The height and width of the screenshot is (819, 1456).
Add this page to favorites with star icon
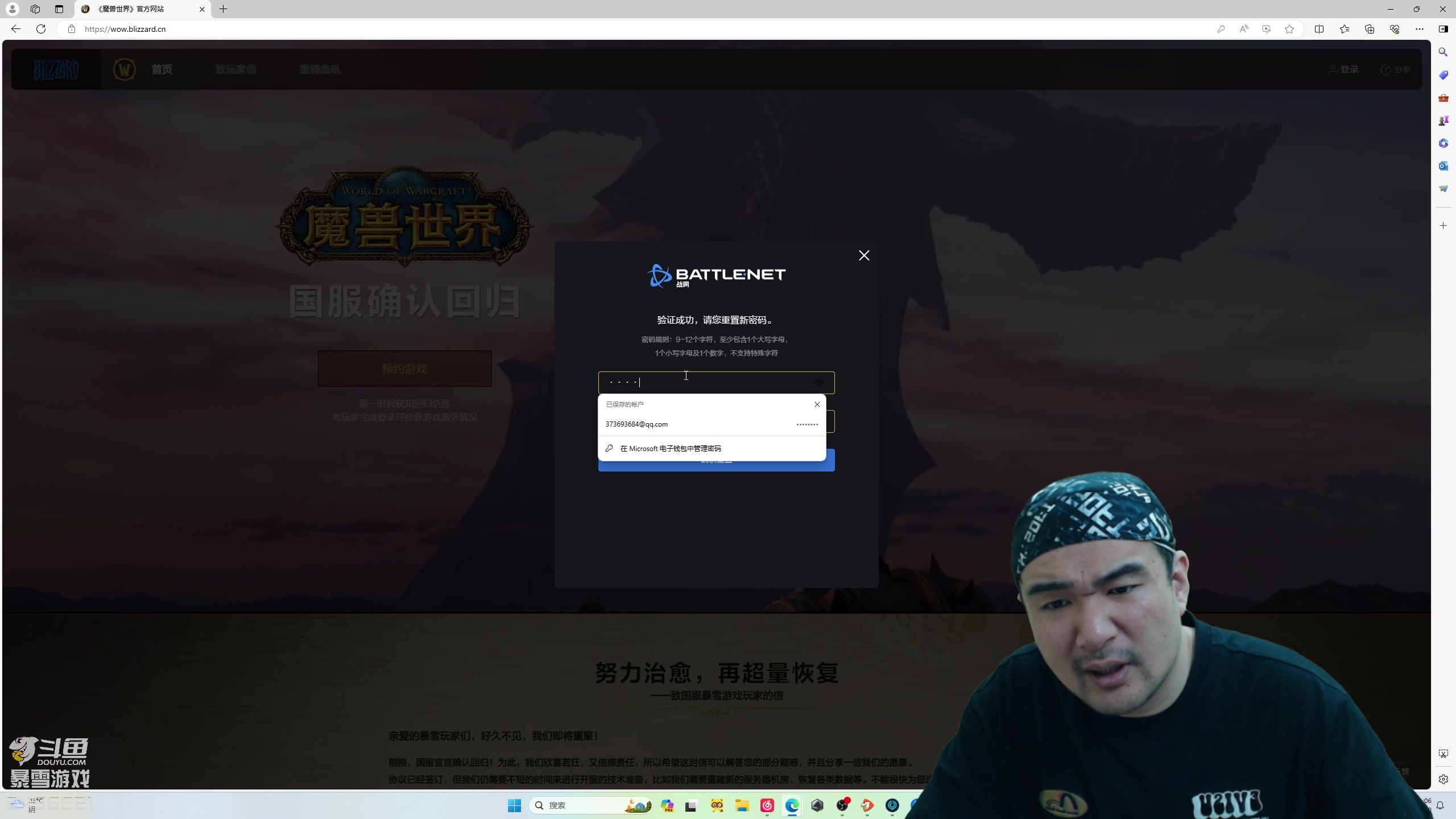1289,29
